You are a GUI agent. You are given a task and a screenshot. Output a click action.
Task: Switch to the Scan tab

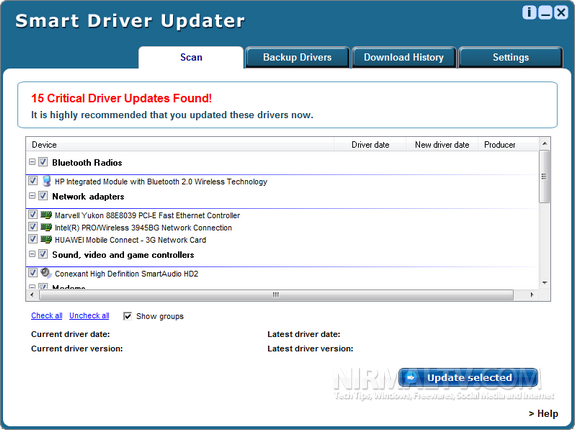point(191,58)
